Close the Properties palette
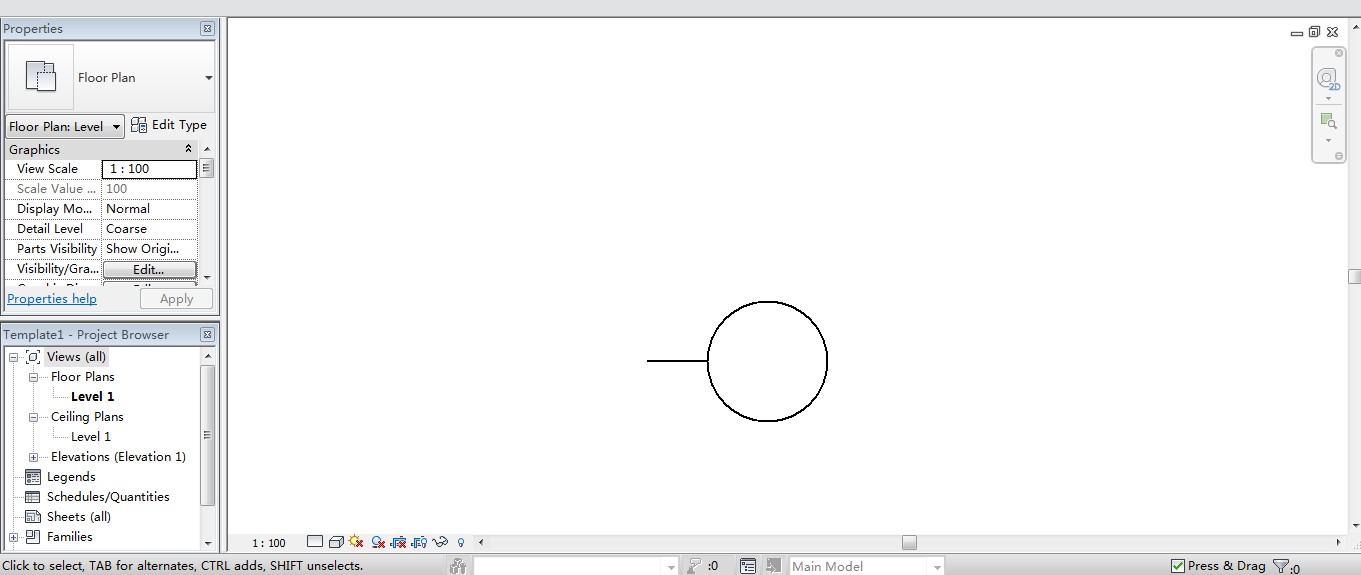The width and height of the screenshot is (1361, 575). [207, 29]
